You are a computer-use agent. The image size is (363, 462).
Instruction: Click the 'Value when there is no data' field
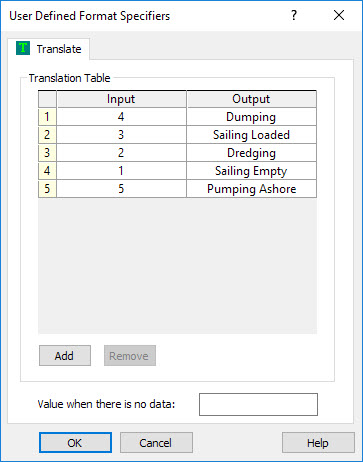coord(258,404)
